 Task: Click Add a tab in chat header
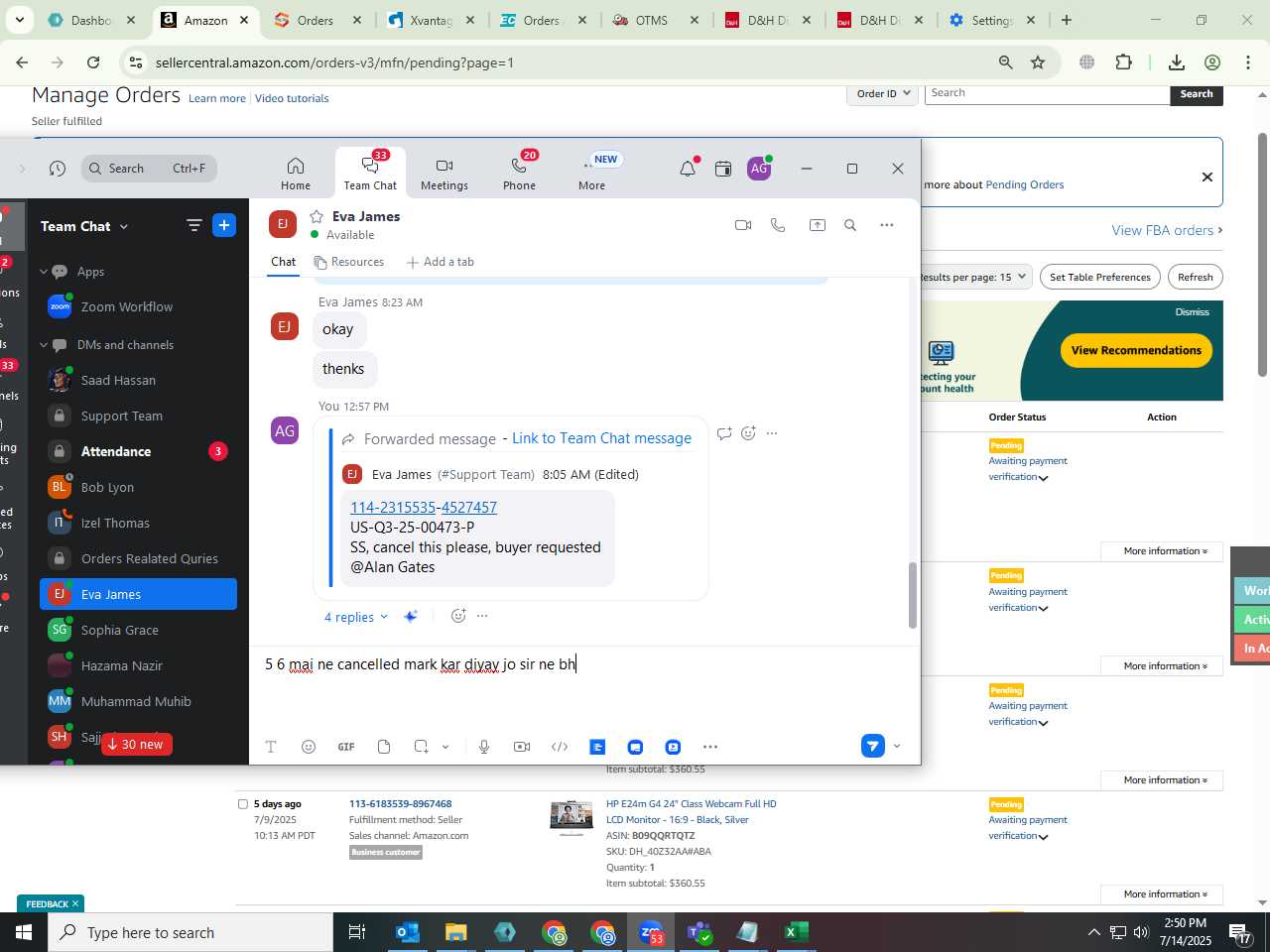[441, 262]
